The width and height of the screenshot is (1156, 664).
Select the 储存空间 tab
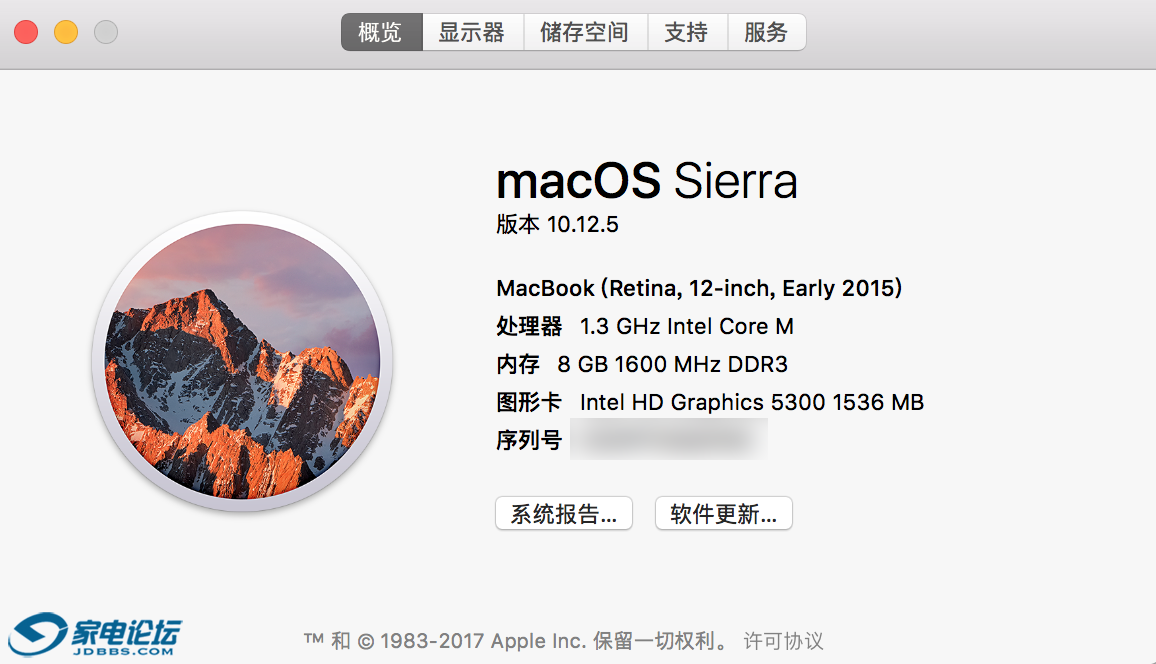point(585,32)
